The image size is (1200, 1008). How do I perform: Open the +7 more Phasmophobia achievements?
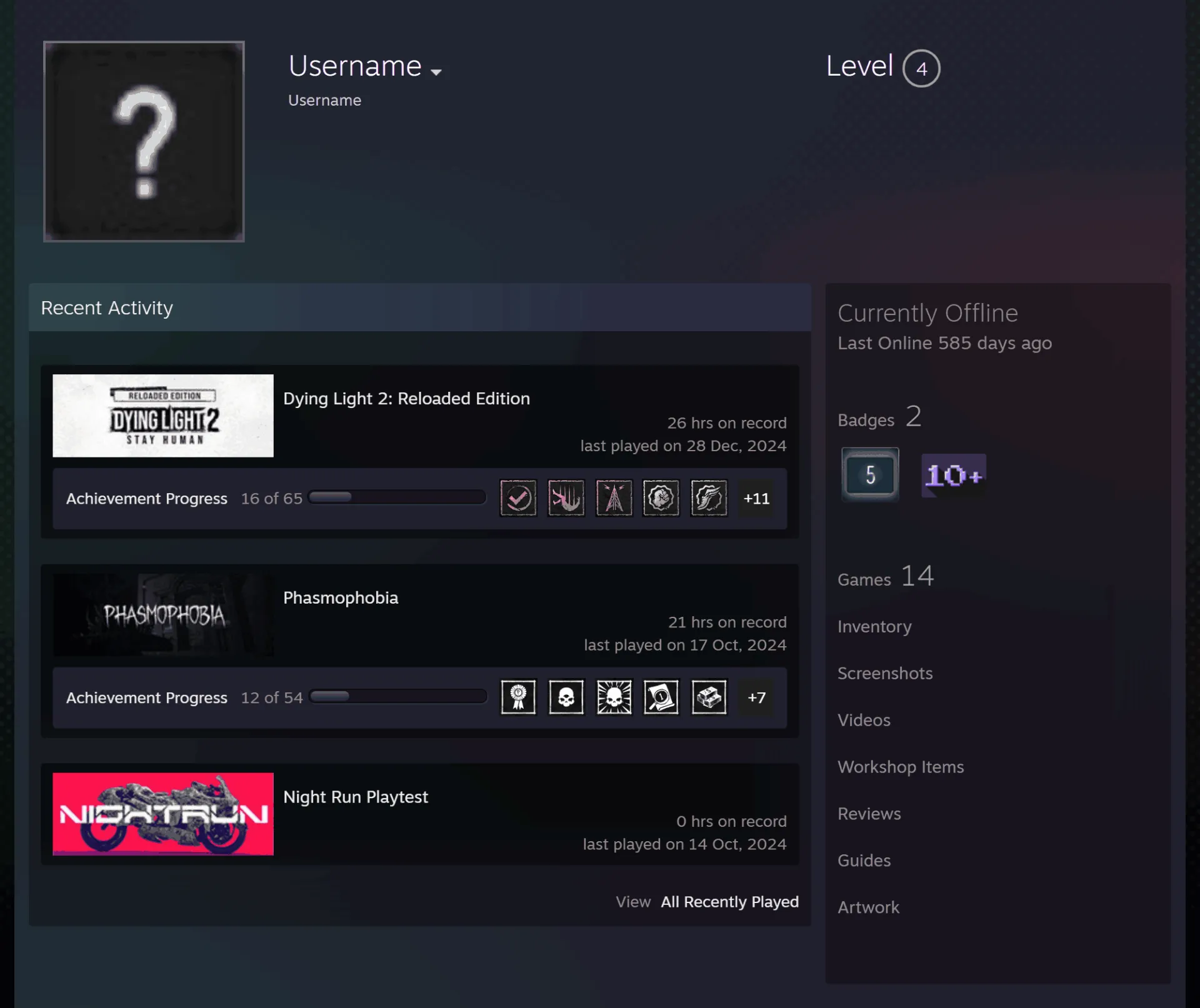pyautogui.click(x=756, y=697)
